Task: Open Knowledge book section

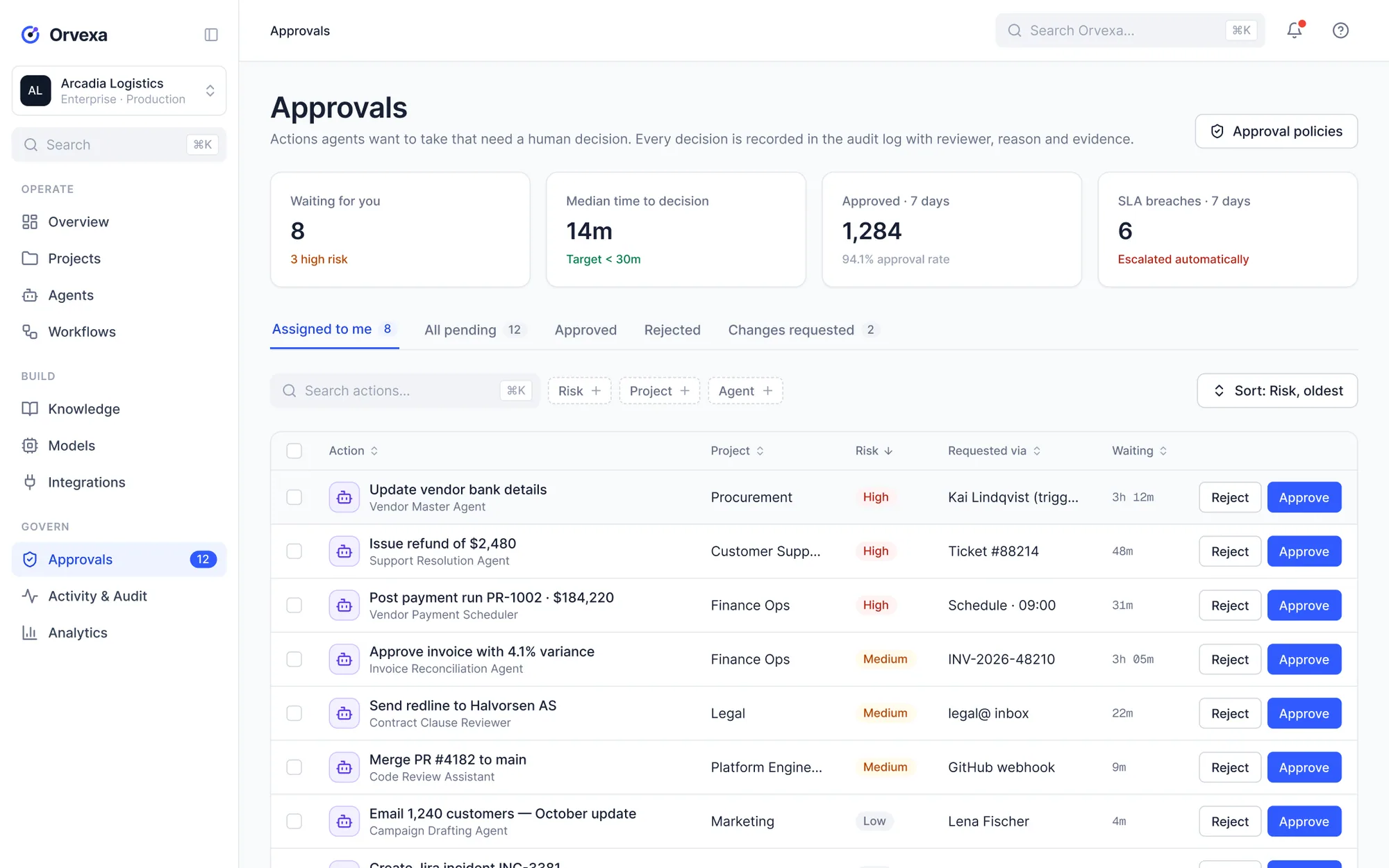Action: (x=119, y=409)
